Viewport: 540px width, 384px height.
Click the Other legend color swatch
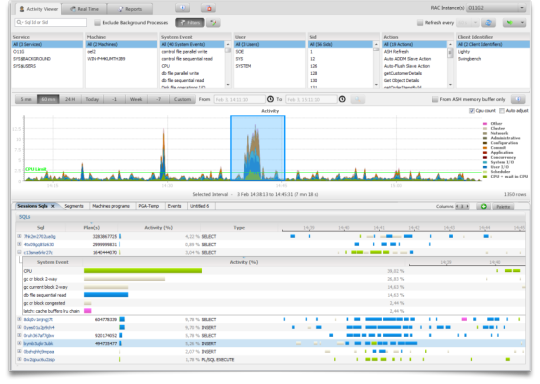tap(485, 124)
